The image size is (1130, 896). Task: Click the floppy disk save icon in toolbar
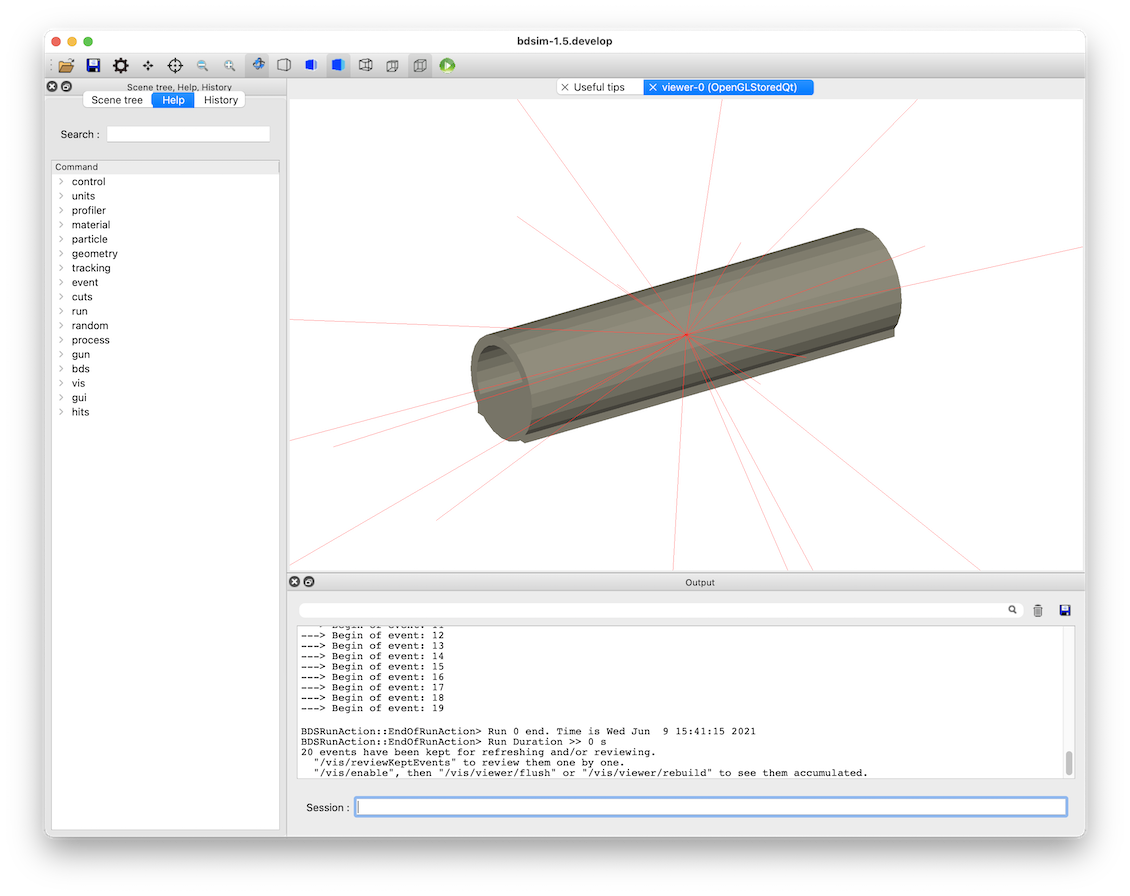point(93,66)
